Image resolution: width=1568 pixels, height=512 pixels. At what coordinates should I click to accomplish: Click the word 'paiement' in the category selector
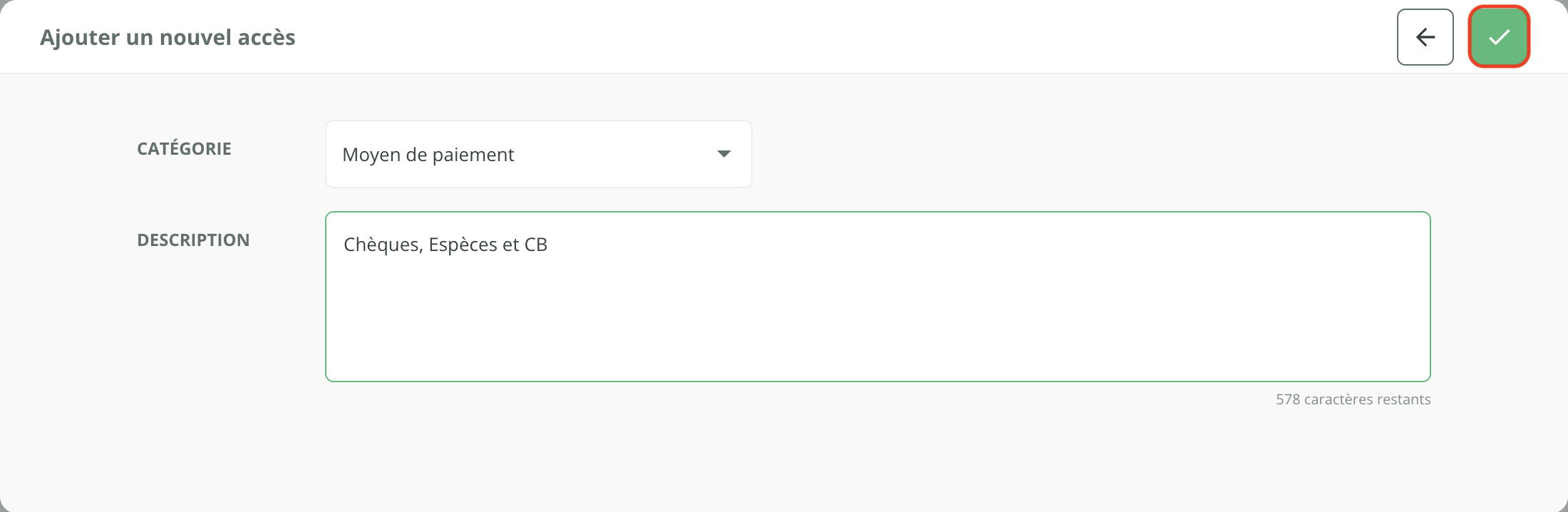[x=473, y=155]
